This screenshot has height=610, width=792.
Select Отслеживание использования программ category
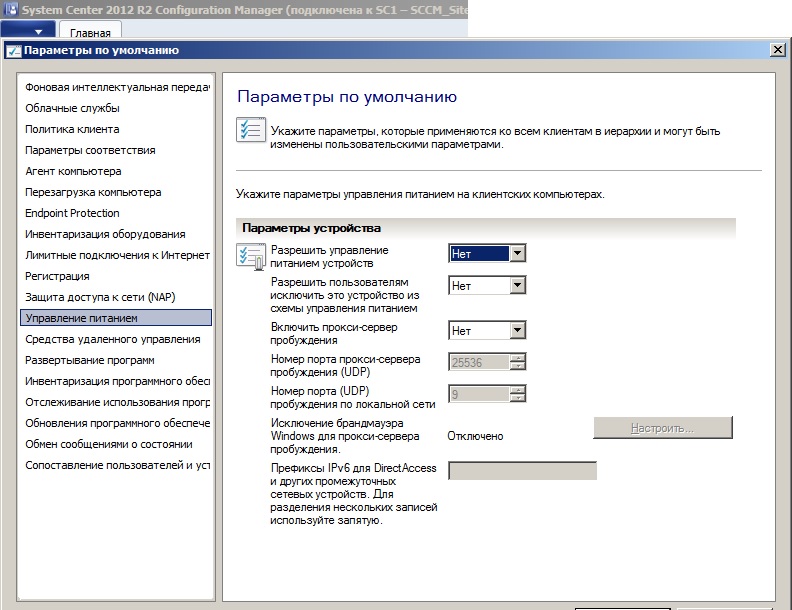click(117, 402)
